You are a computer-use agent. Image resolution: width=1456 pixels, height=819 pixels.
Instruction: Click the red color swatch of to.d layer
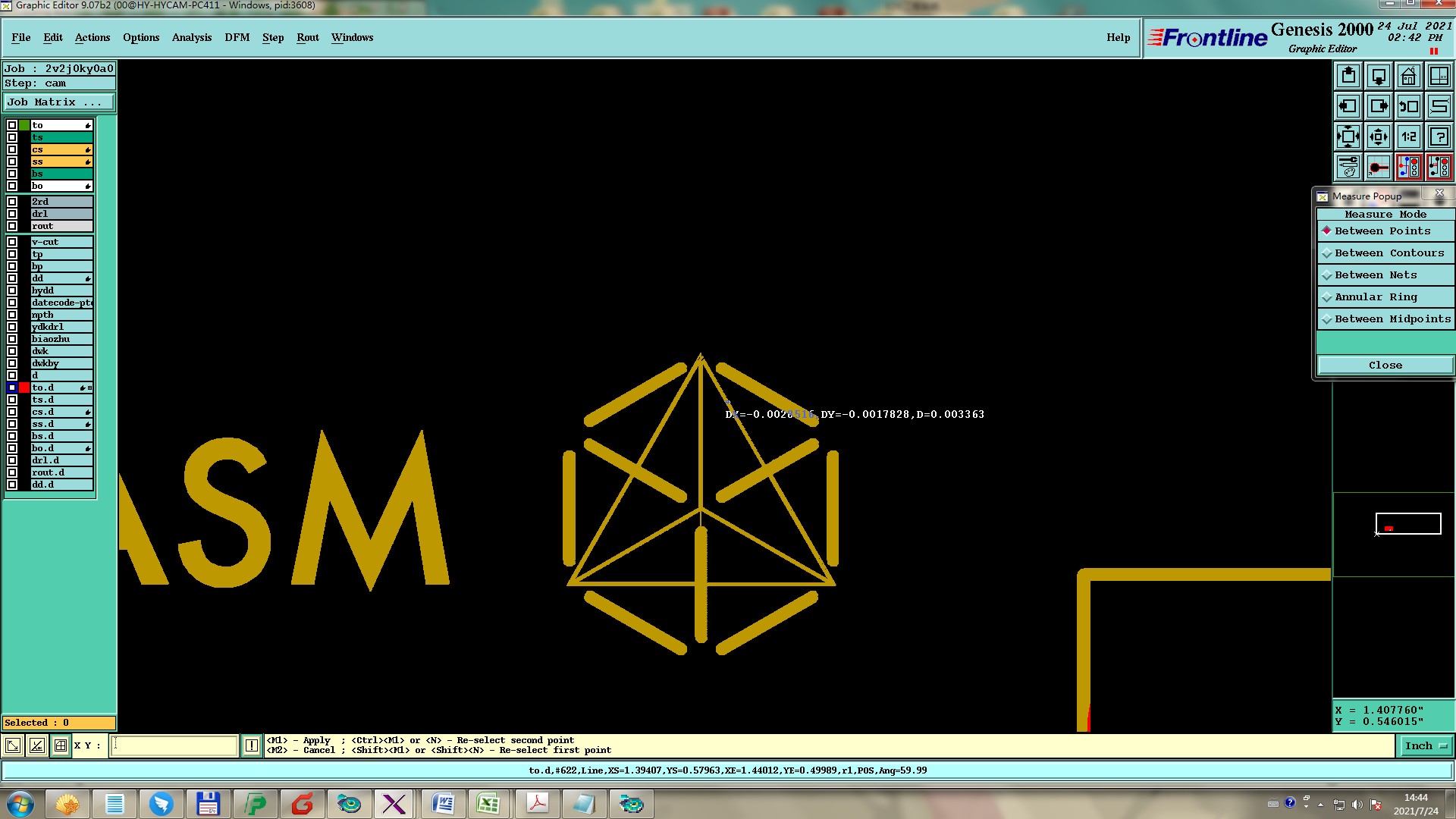(24, 388)
